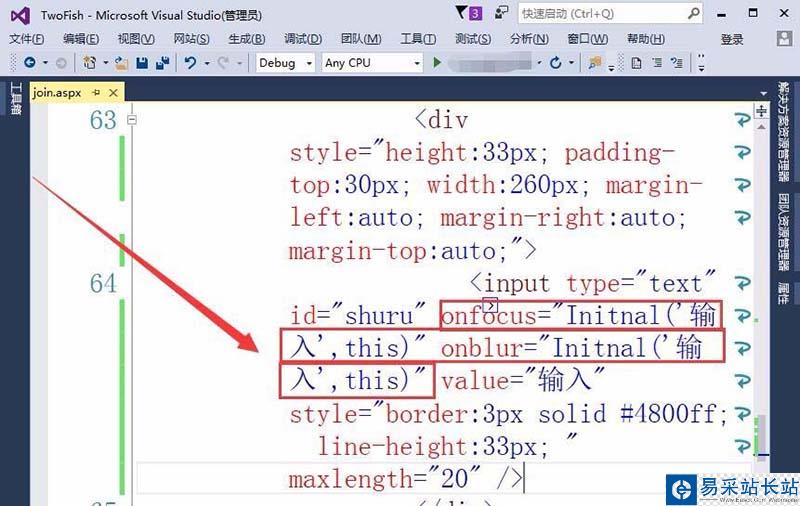Click line number 63 in the margin

pos(103,120)
